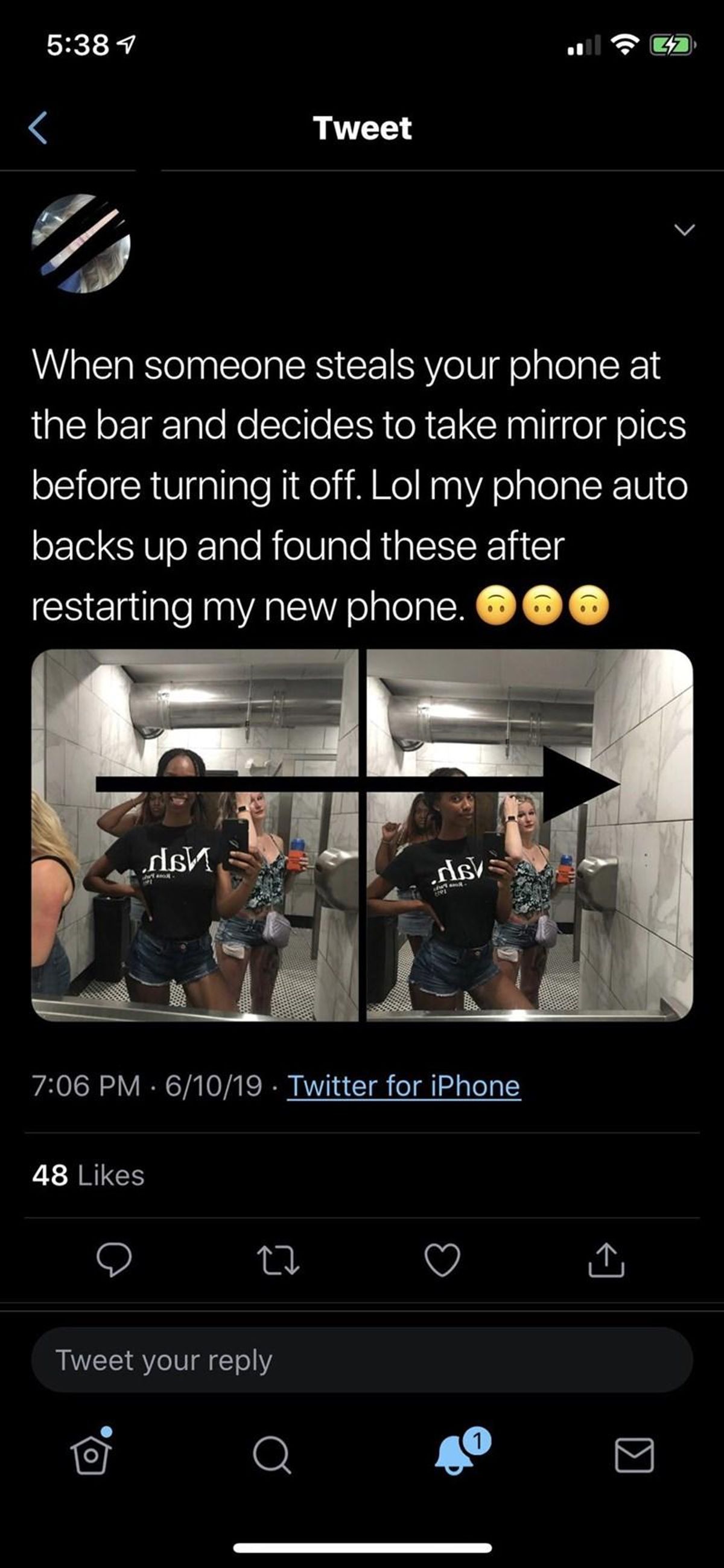
Task: Open the tweet options dropdown chevron
Action: click(x=684, y=229)
